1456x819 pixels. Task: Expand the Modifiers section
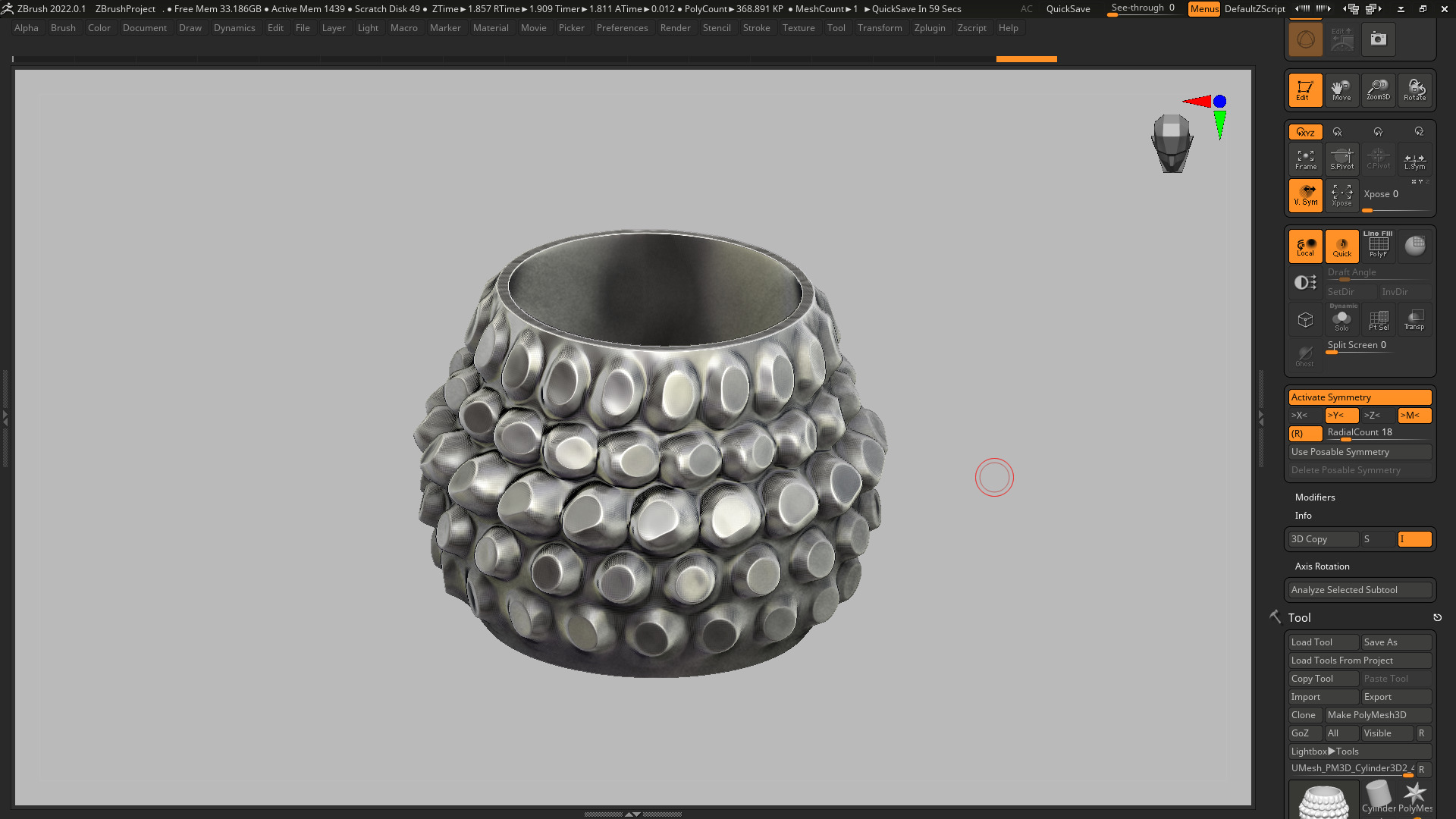(1314, 497)
